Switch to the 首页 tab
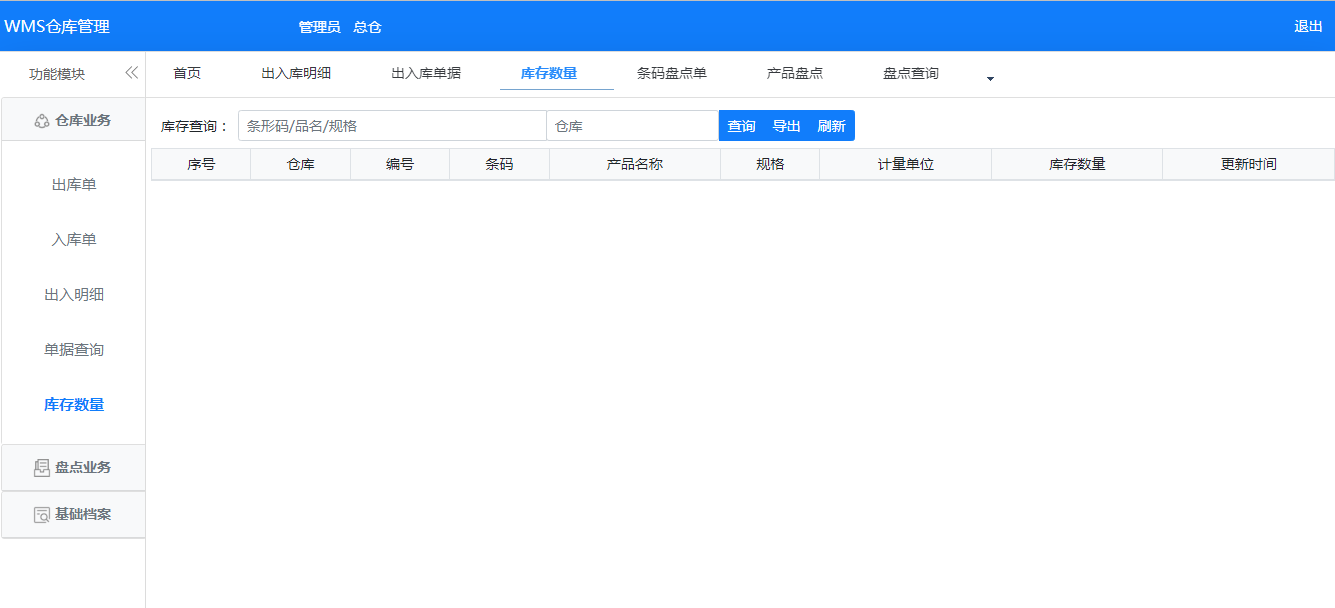This screenshot has height=608, width=1335. click(x=187, y=73)
